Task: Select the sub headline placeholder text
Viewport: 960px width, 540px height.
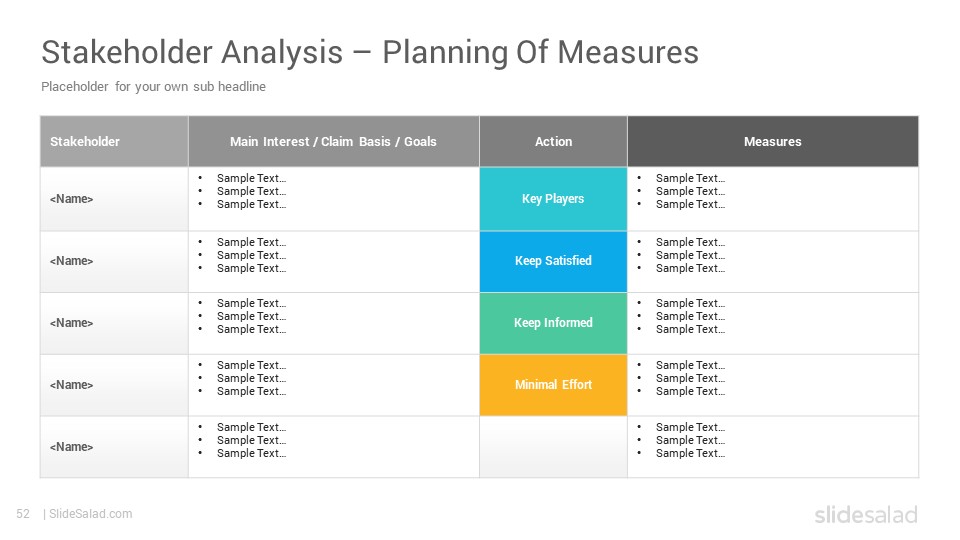Action: [x=153, y=86]
